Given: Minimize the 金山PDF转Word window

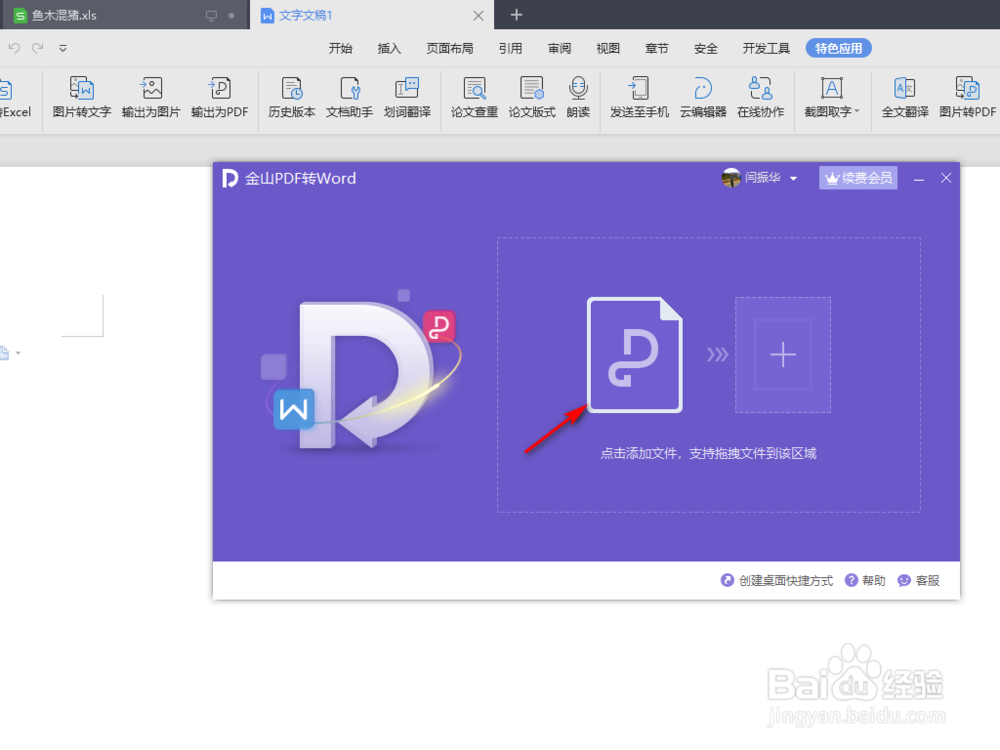Looking at the screenshot, I should pyautogui.click(x=918, y=179).
